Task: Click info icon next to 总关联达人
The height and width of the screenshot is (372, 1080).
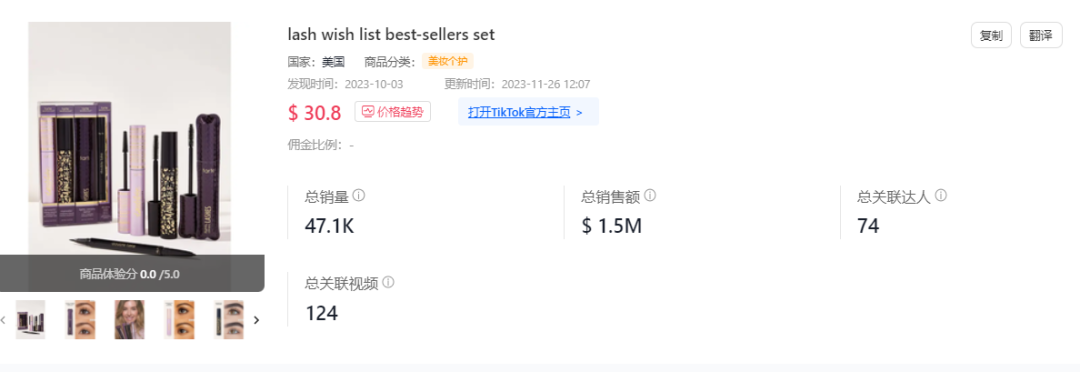Action: point(941,196)
